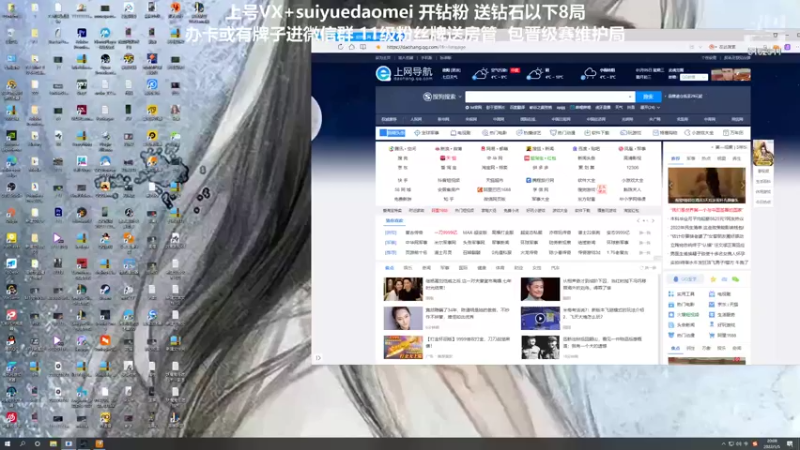Select first highlighted news tab above articles

pos(390,268)
